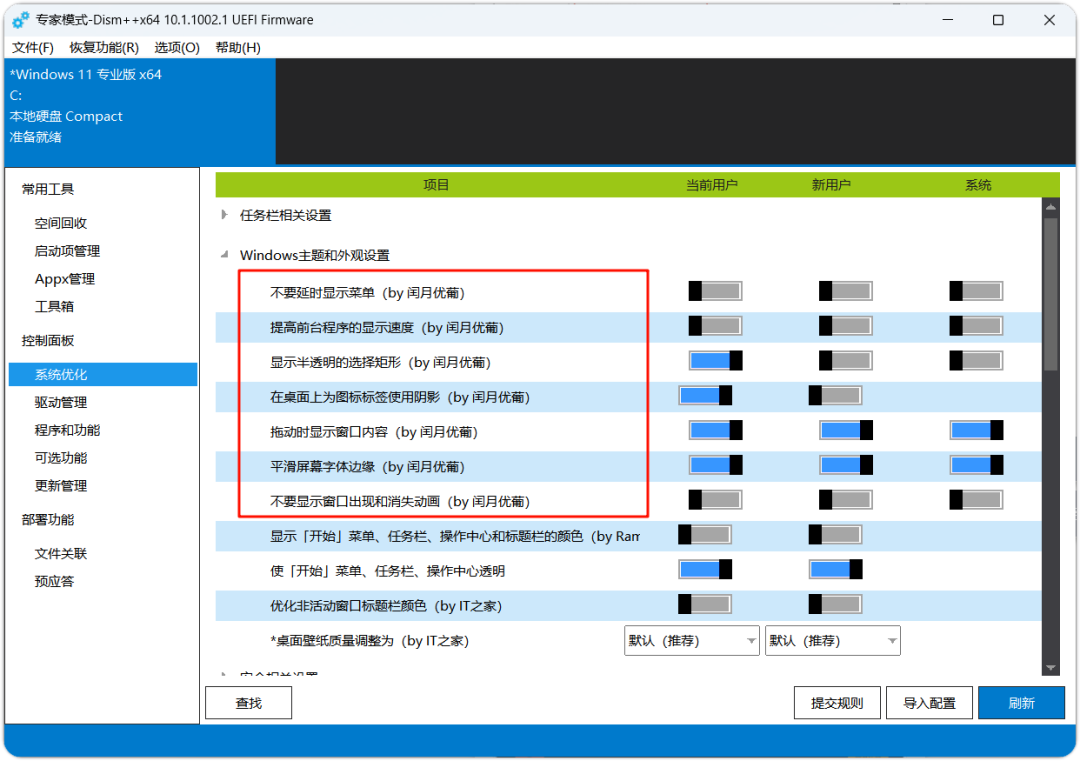Disable 平滑屏幕字体边缘 for 系统

(975, 465)
